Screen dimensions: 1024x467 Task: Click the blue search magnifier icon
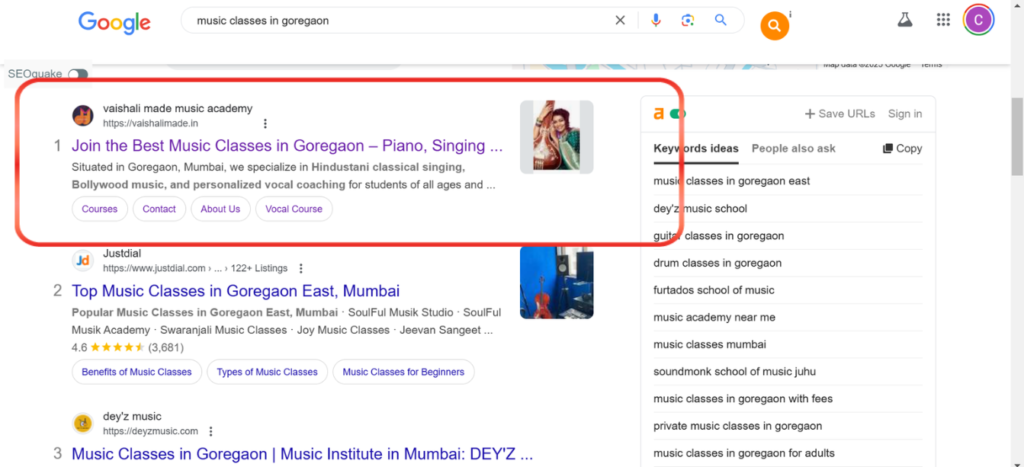click(x=720, y=20)
